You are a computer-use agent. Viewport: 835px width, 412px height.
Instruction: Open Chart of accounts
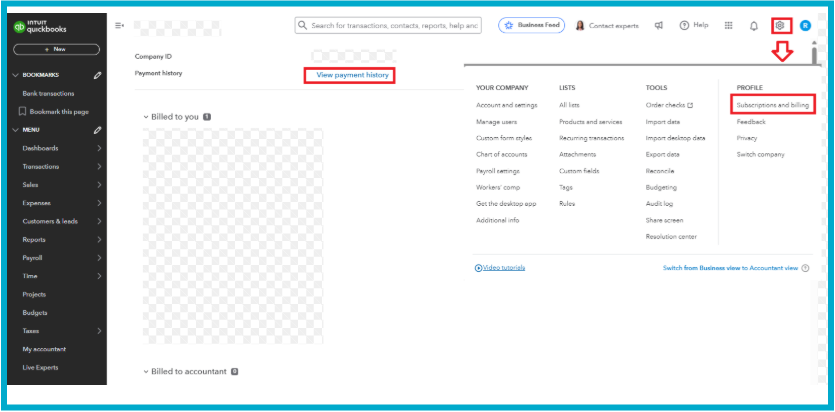pos(502,154)
